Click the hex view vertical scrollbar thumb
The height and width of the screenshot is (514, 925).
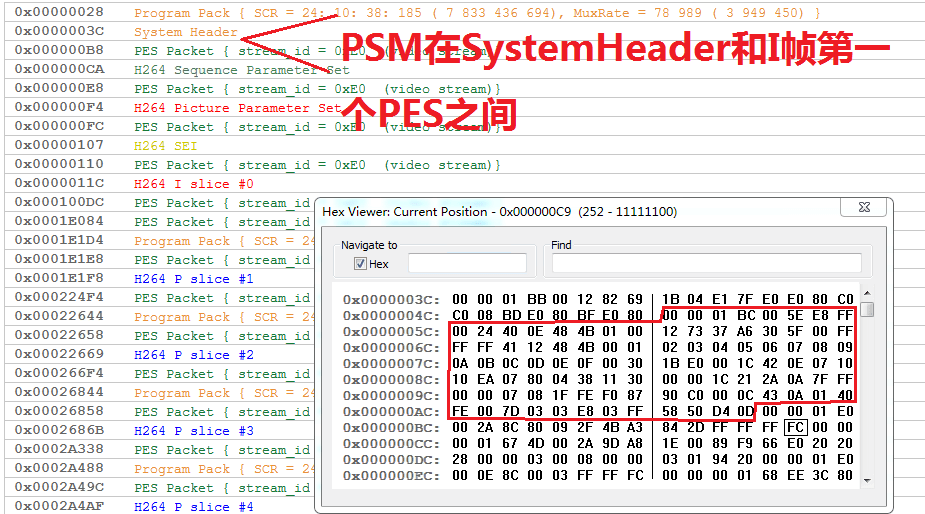[867, 309]
